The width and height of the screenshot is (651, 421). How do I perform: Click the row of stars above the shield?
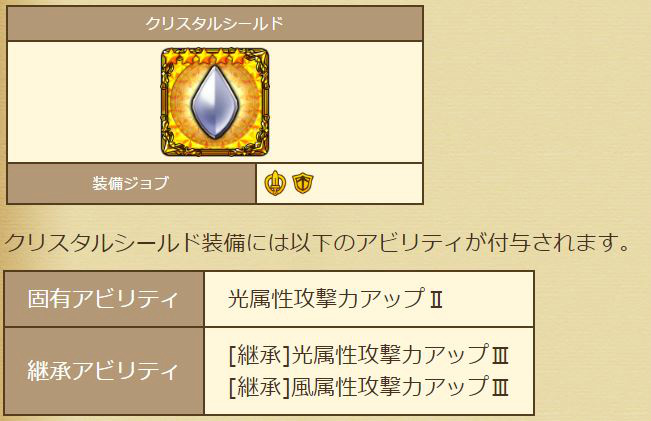pos(215,57)
